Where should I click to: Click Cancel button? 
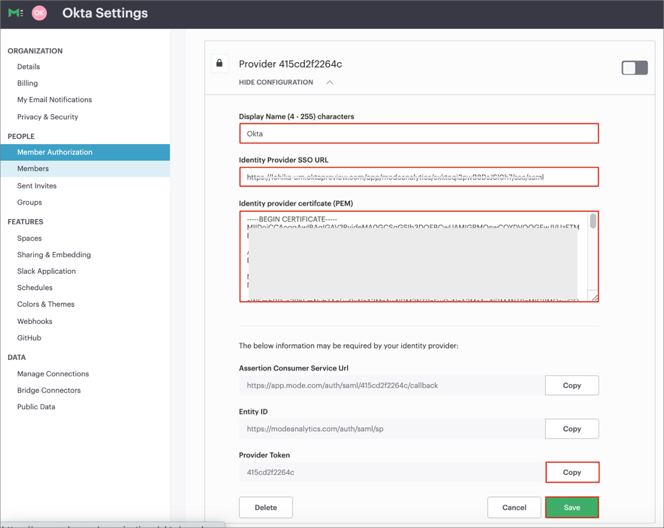coord(514,507)
